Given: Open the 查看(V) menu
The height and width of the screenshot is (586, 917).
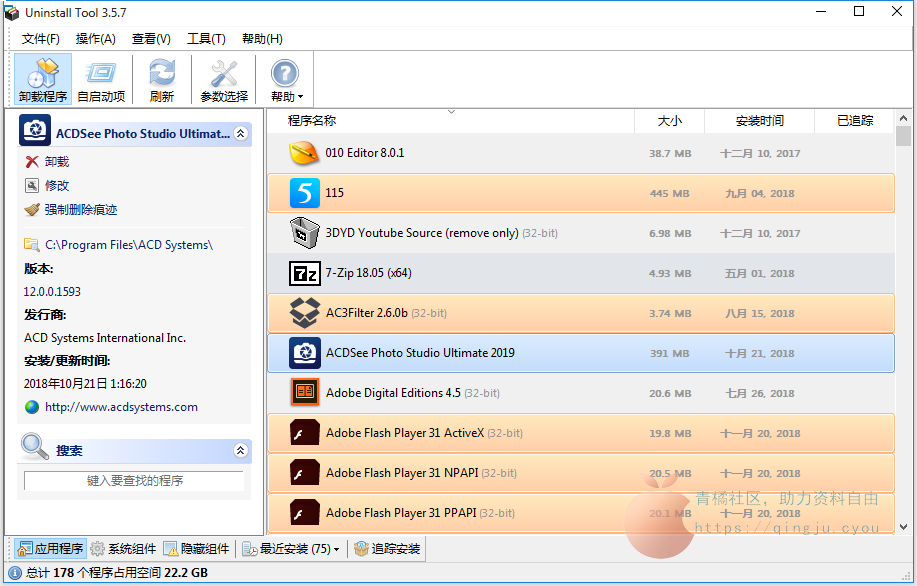Looking at the screenshot, I should click(x=151, y=39).
